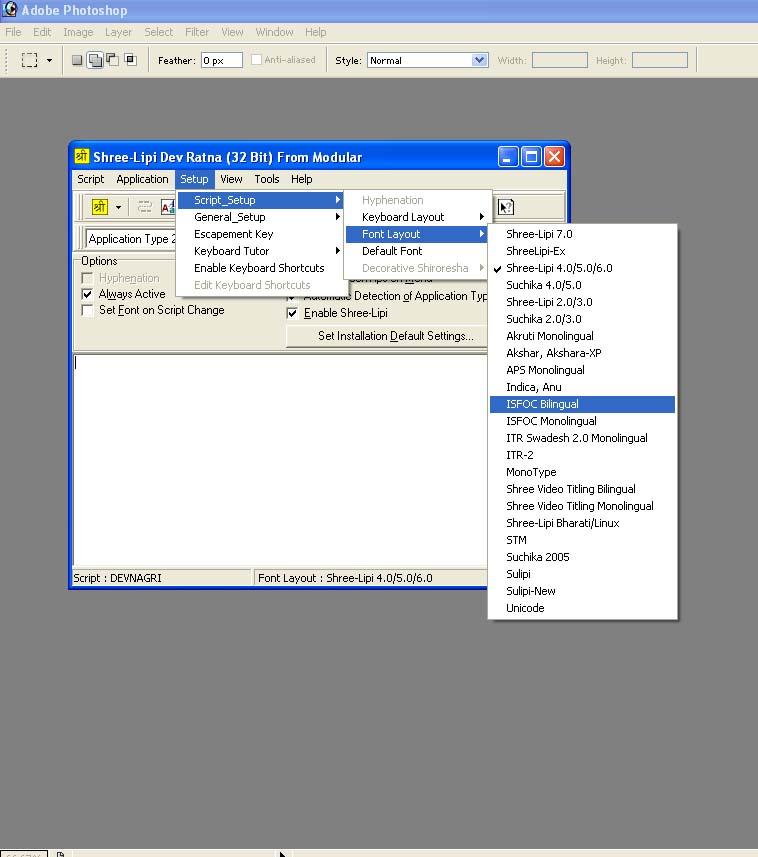758x857 pixels.
Task: Open the Style dropdown showing Normal
Action: coord(427,60)
